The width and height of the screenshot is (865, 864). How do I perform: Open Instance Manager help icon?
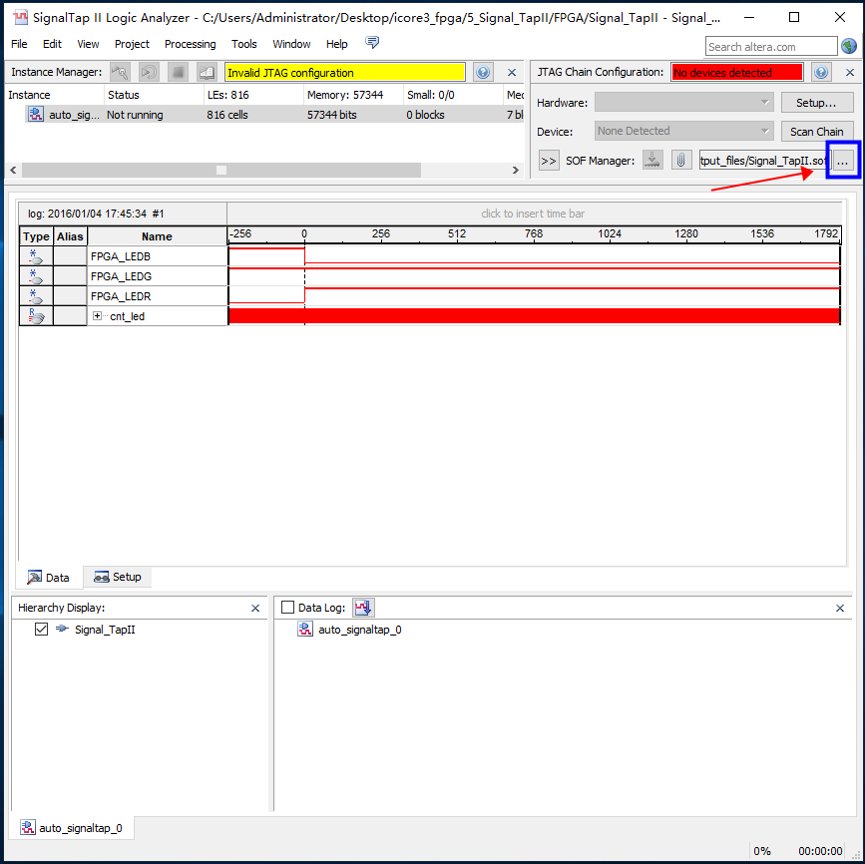483,72
